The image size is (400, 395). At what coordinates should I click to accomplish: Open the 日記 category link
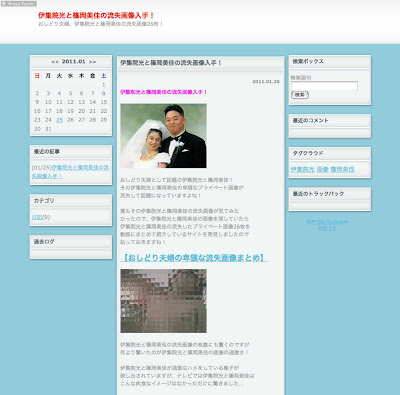(x=37, y=217)
